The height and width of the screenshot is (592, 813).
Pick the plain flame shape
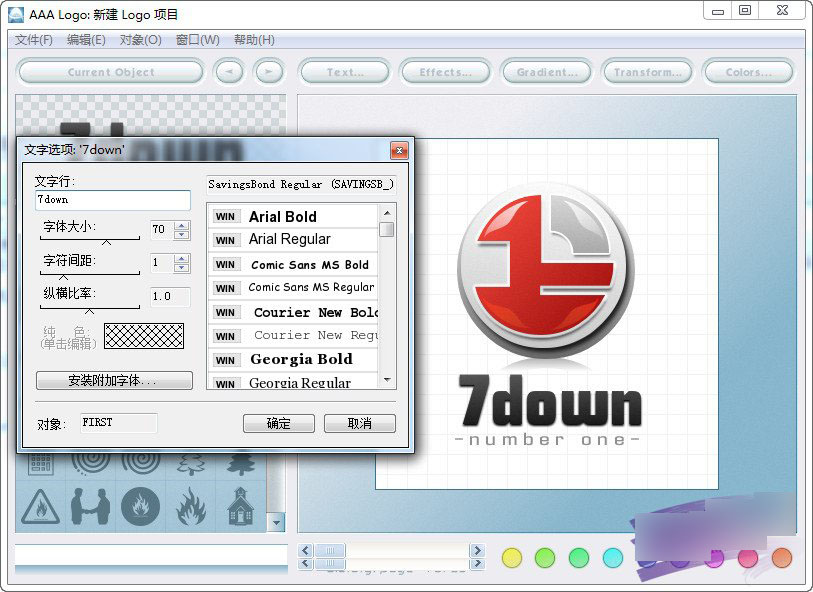[191, 506]
